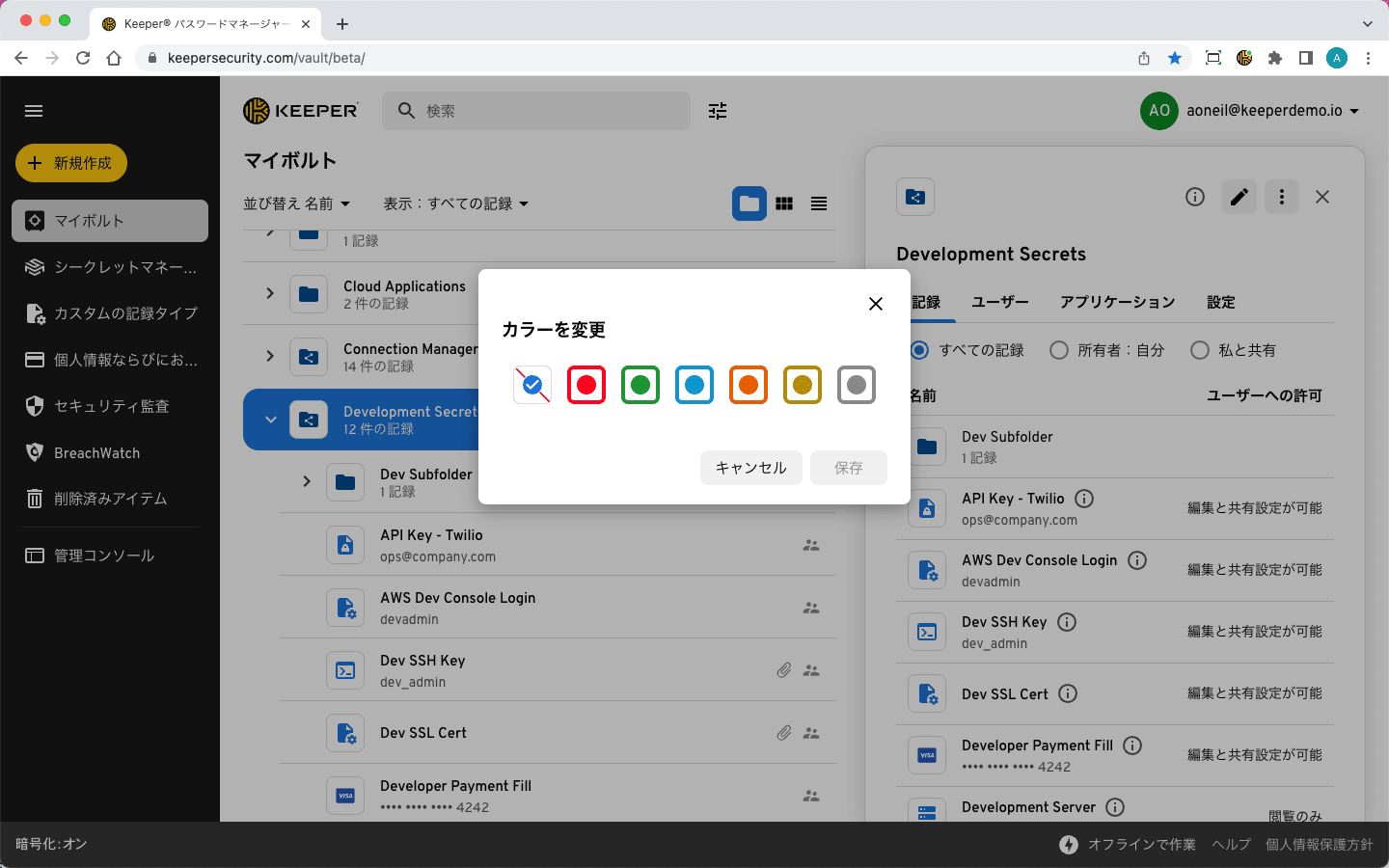Viewport: 1389px width, 868px height.
Task: Select the 'すべての記録' radio button
Action: tap(920, 350)
